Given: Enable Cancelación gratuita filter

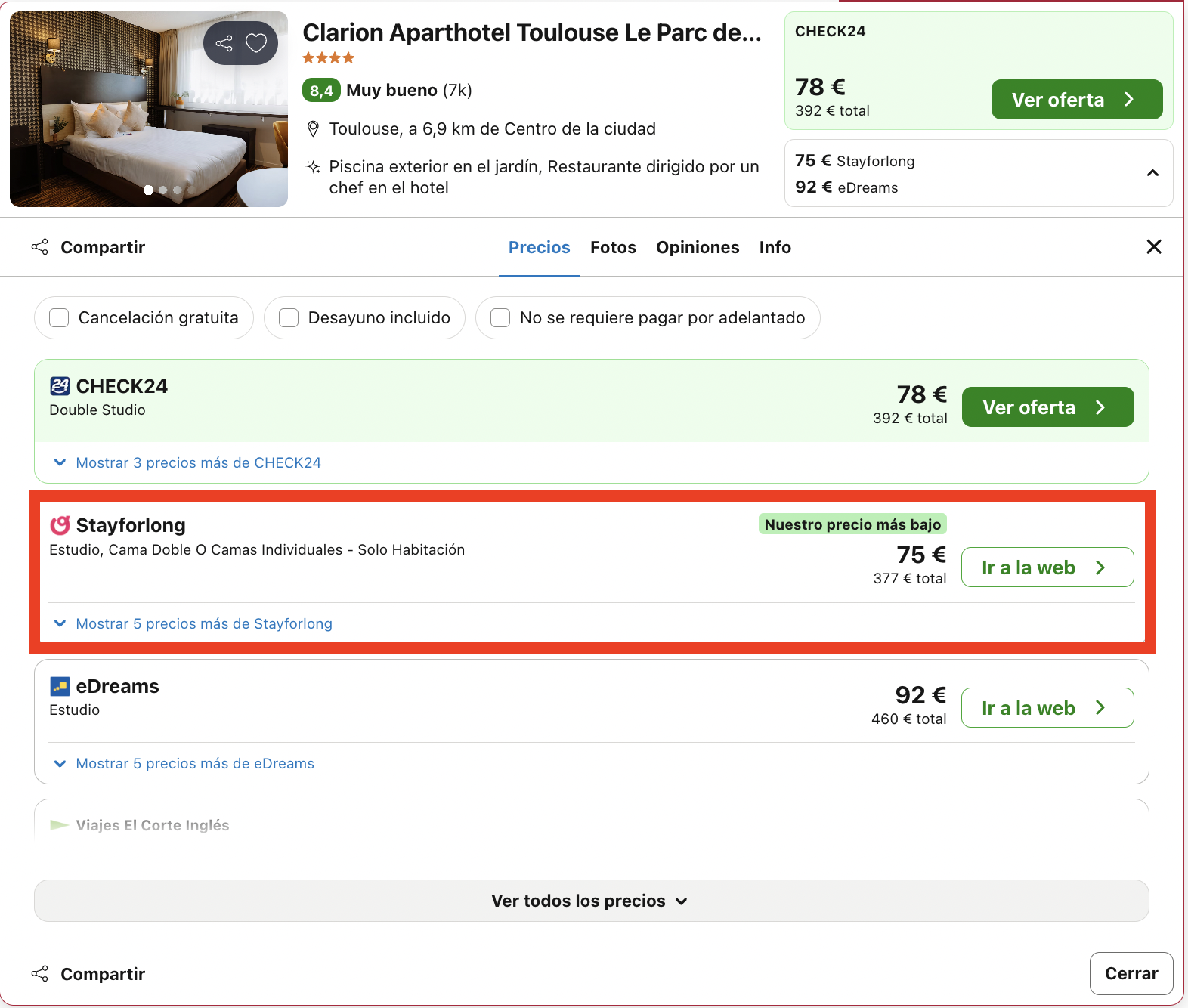Looking at the screenshot, I should coord(144,317).
